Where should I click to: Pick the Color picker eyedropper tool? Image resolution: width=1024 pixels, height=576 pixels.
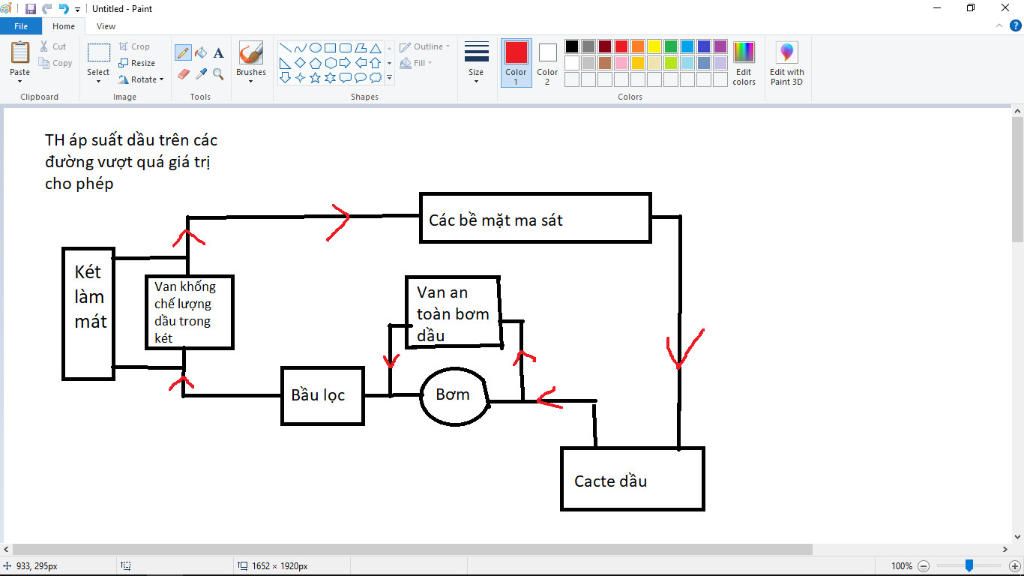click(200, 74)
